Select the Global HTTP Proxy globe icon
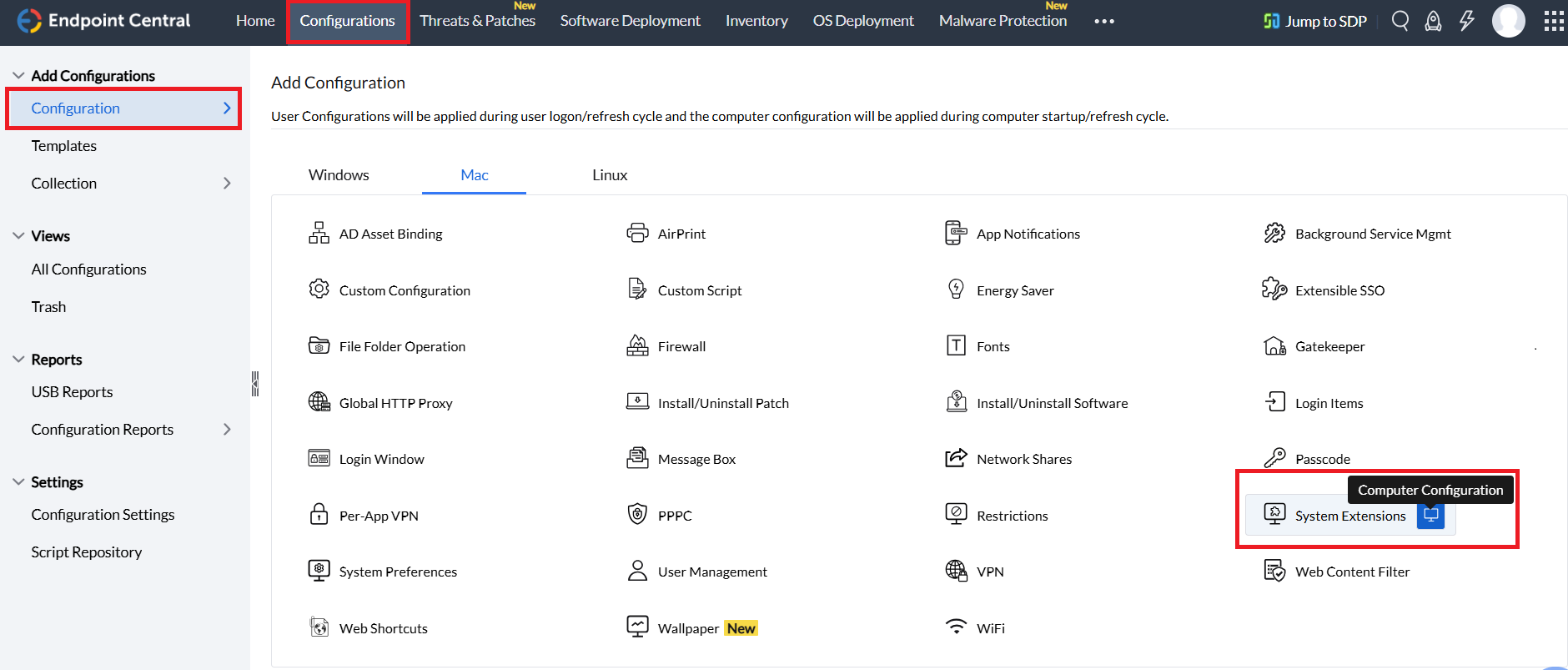Image resolution: width=1568 pixels, height=670 pixels. click(319, 402)
